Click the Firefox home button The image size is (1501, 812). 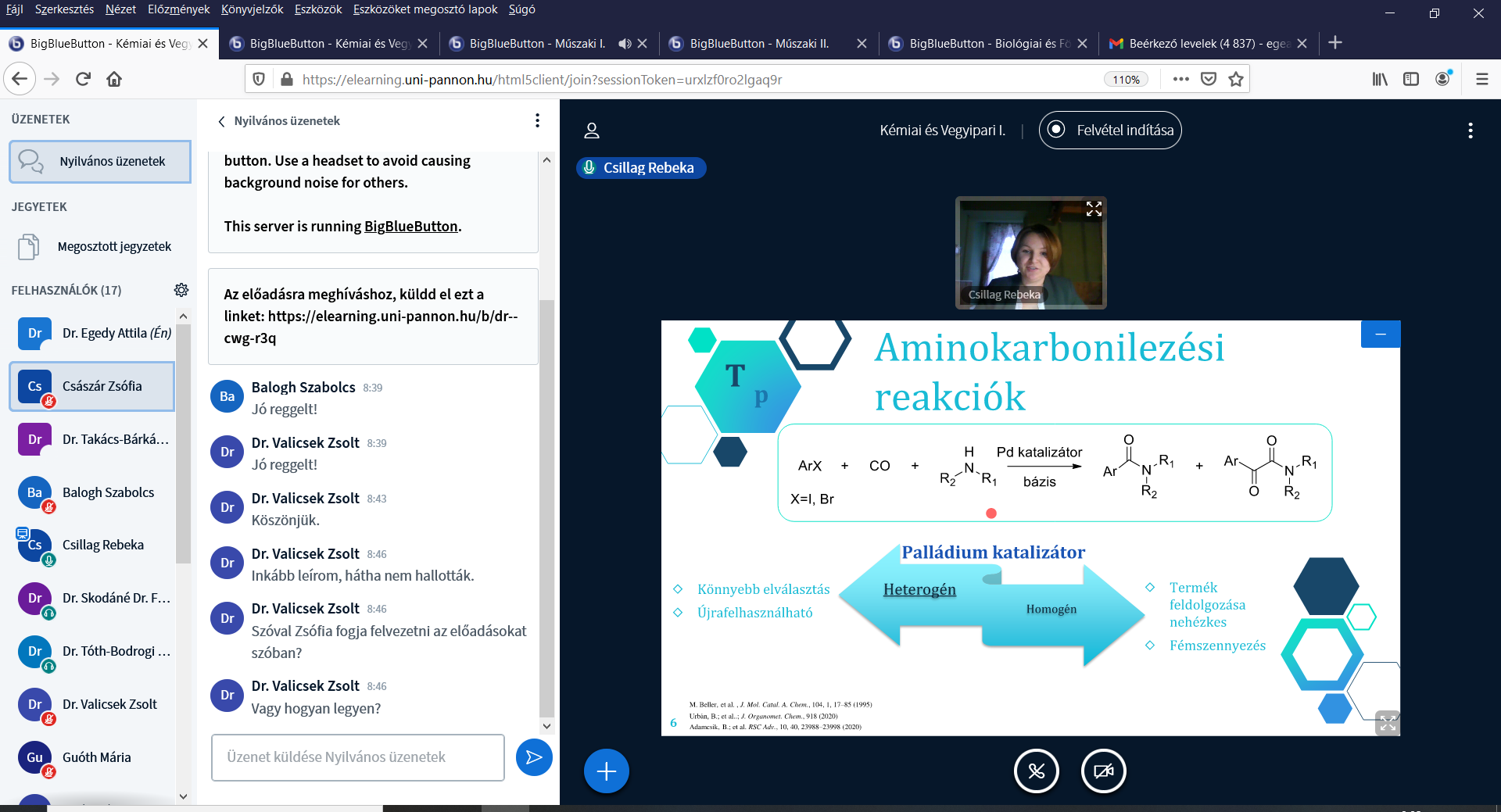click(x=114, y=79)
